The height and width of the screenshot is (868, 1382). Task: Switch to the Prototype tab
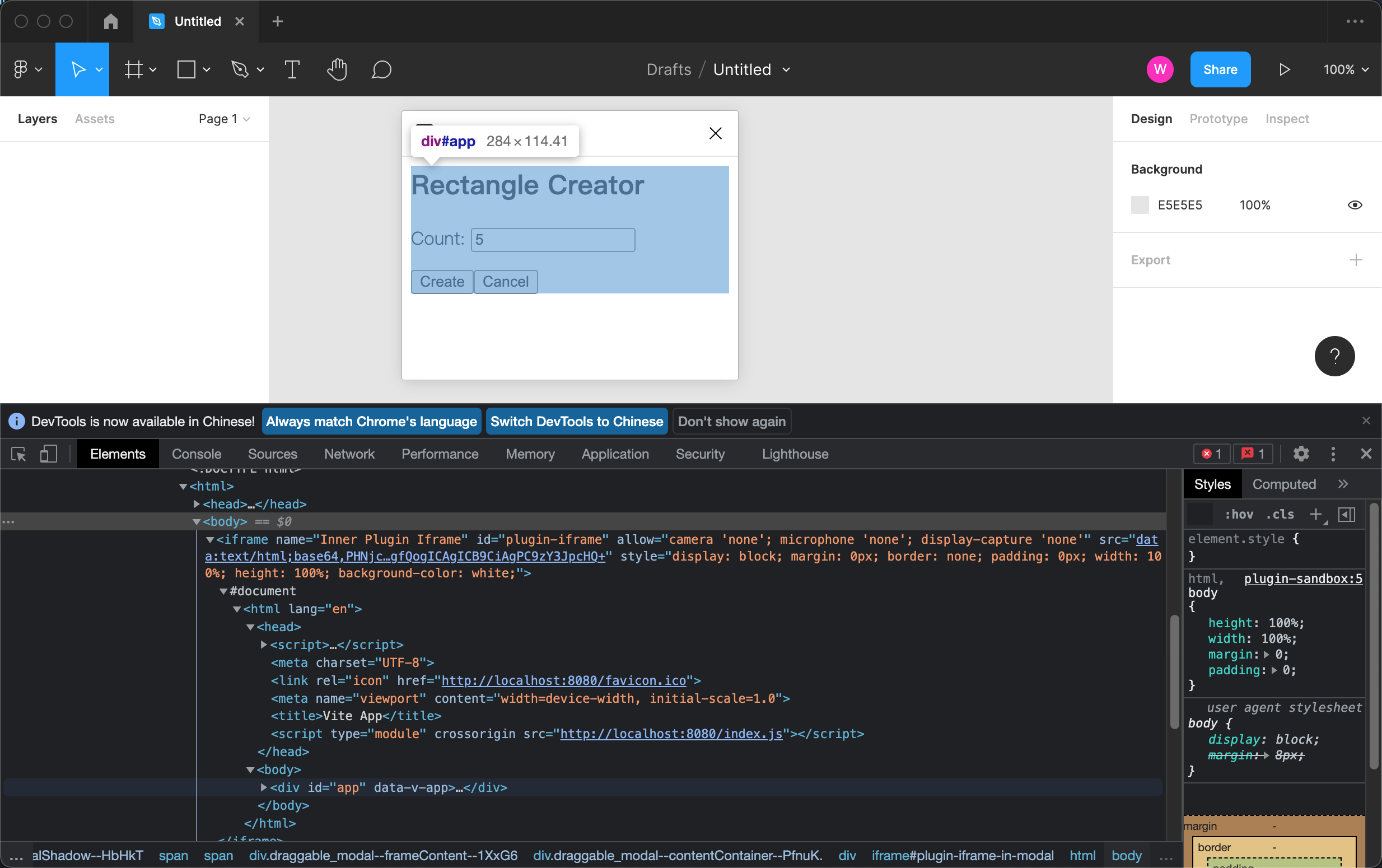coord(1218,119)
